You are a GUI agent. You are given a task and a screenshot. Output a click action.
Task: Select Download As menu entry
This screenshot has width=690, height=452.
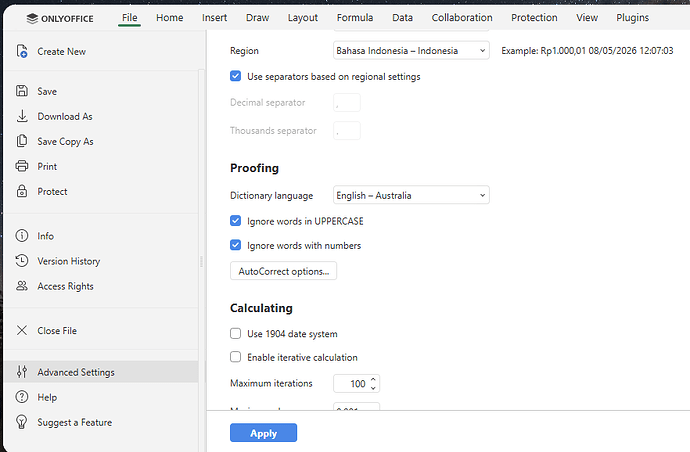tap(101, 116)
